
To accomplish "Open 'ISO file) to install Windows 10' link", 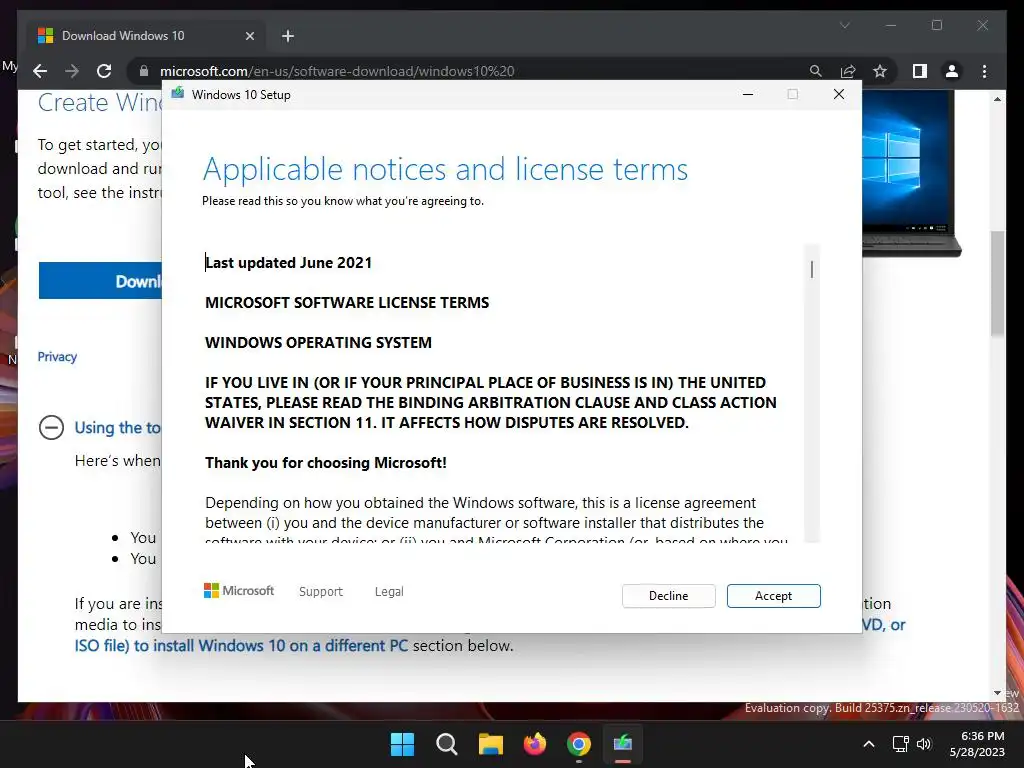I will pos(241,645).
